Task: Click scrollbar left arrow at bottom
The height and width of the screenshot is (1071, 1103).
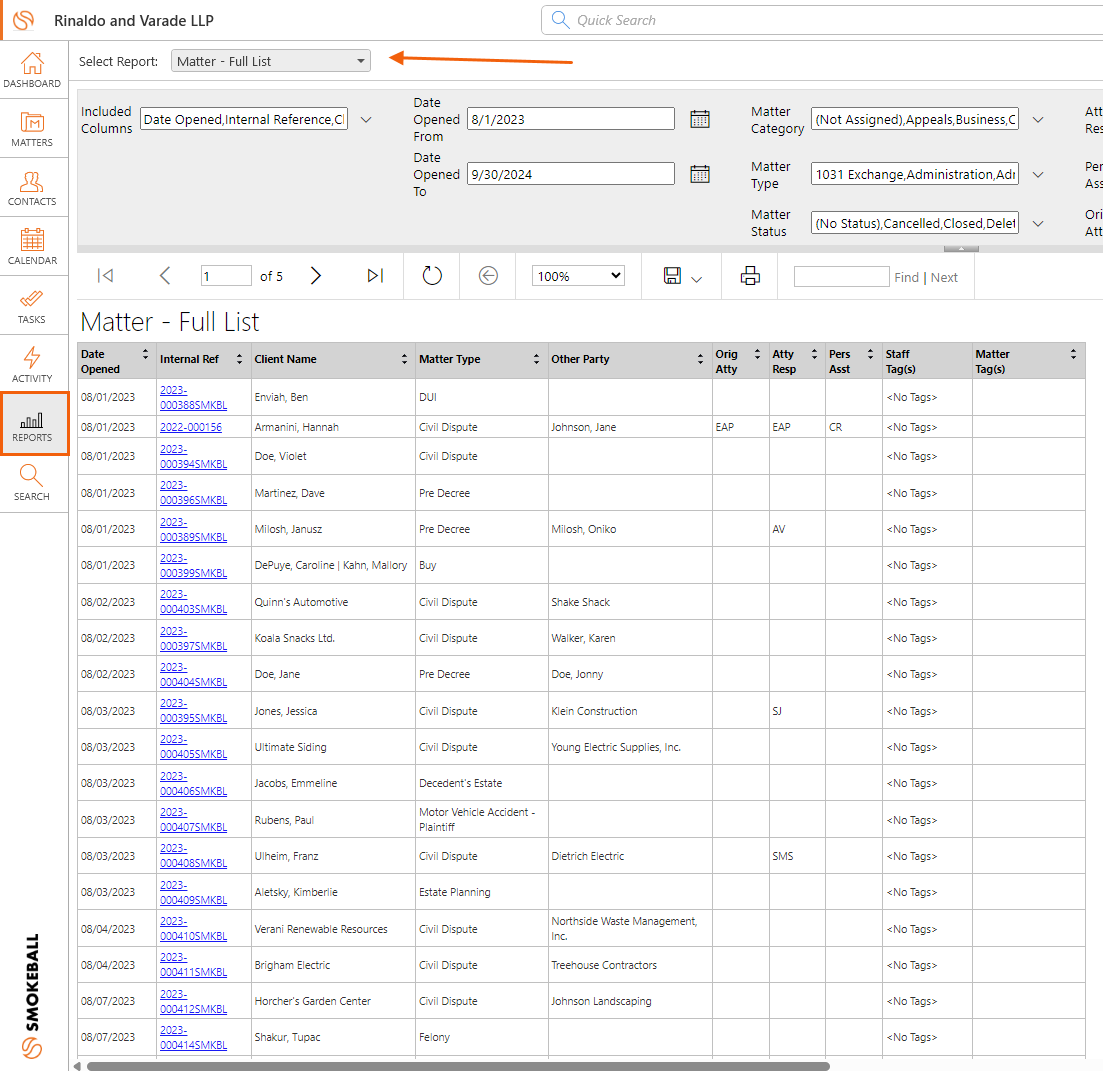Action: (77, 1066)
